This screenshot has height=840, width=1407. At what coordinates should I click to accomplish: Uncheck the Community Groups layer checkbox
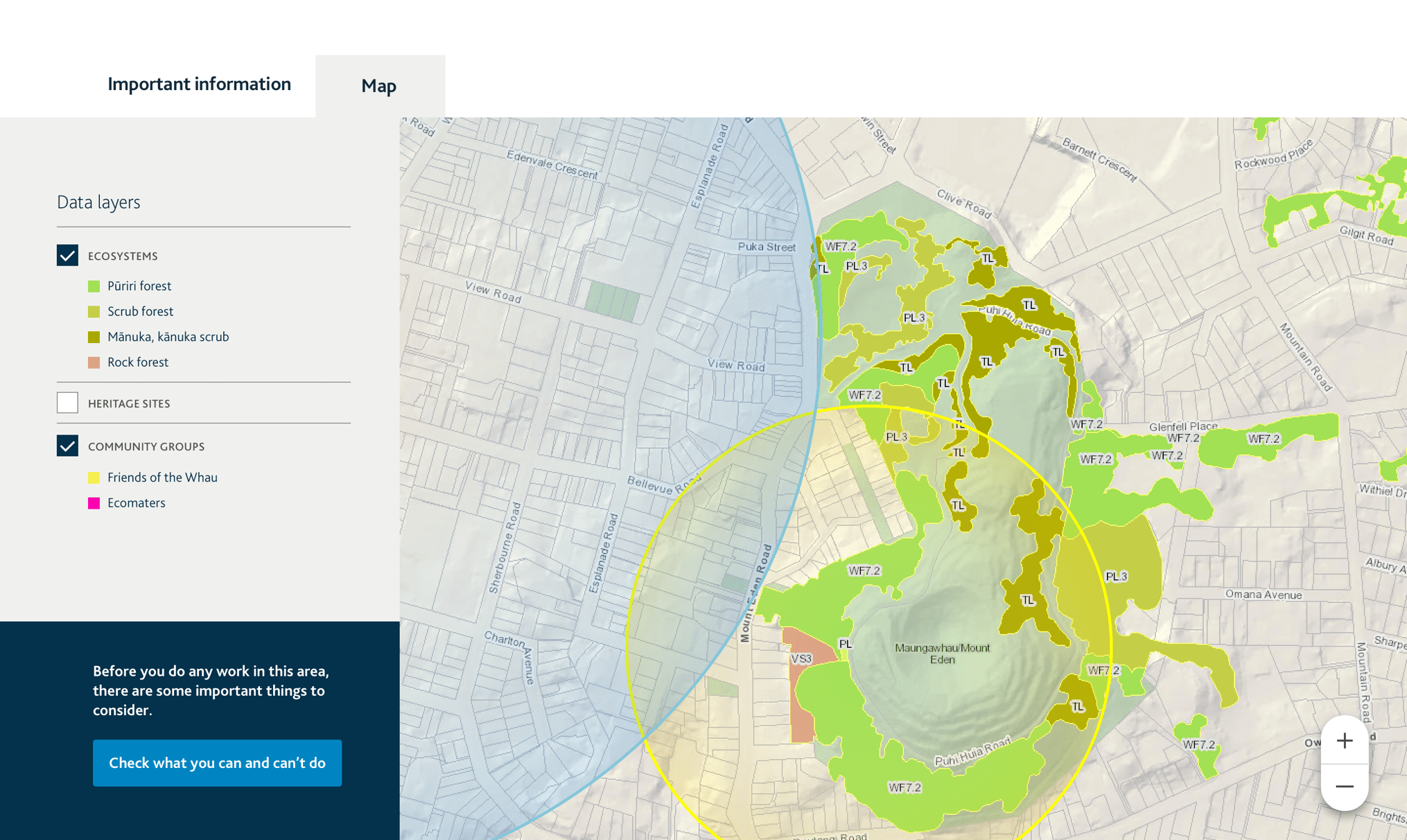(x=67, y=446)
